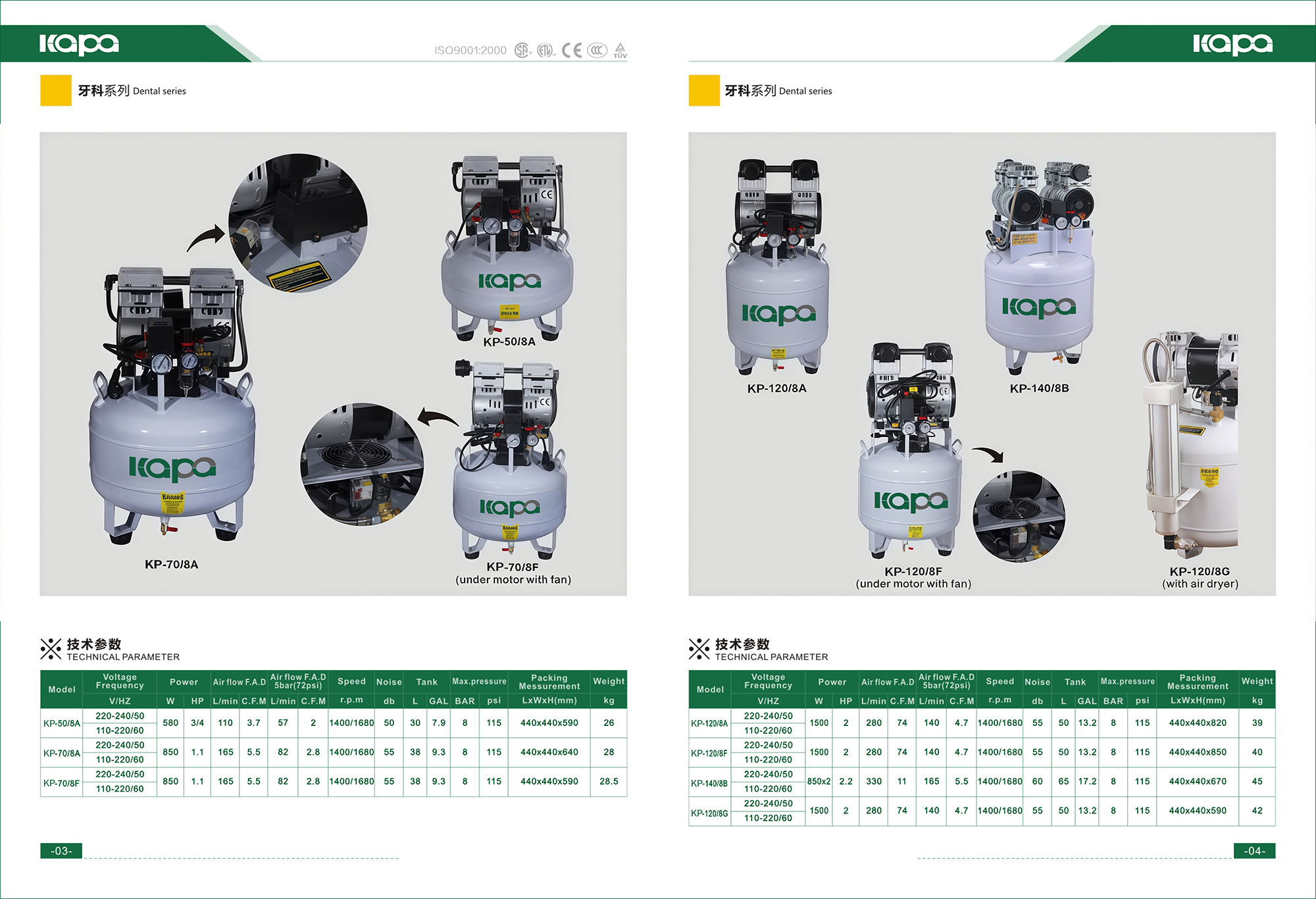The width and height of the screenshot is (1316, 899).
Task: Select the KP-50/8A compressor image
Action: 507,247
